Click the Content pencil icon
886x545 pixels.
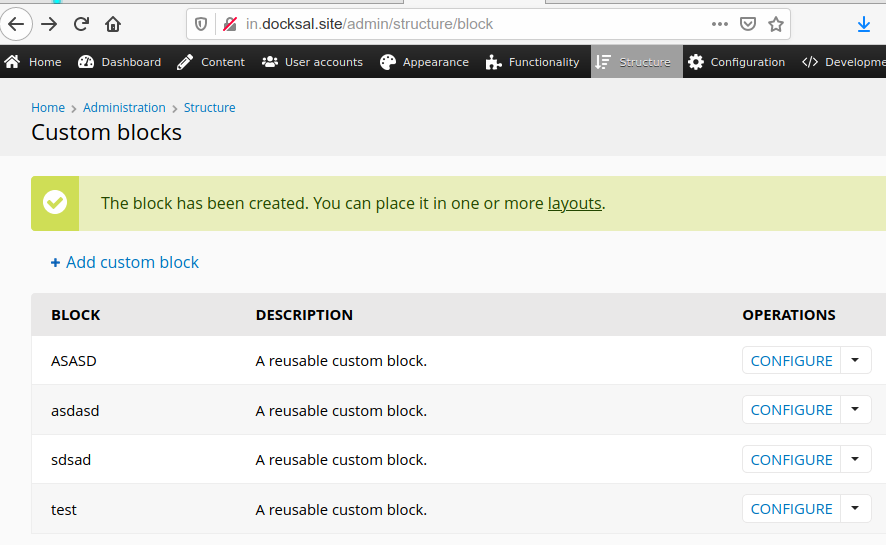(x=185, y=62)
